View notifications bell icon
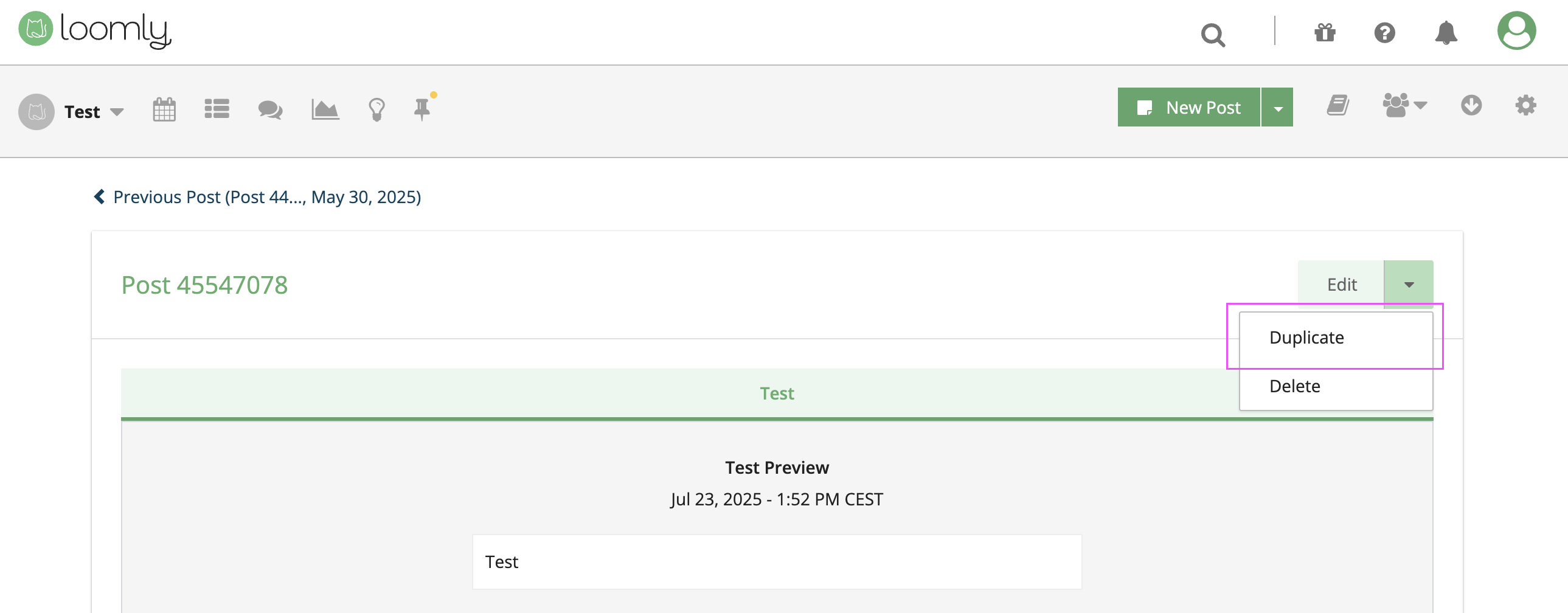 [x=1446, y=32]
